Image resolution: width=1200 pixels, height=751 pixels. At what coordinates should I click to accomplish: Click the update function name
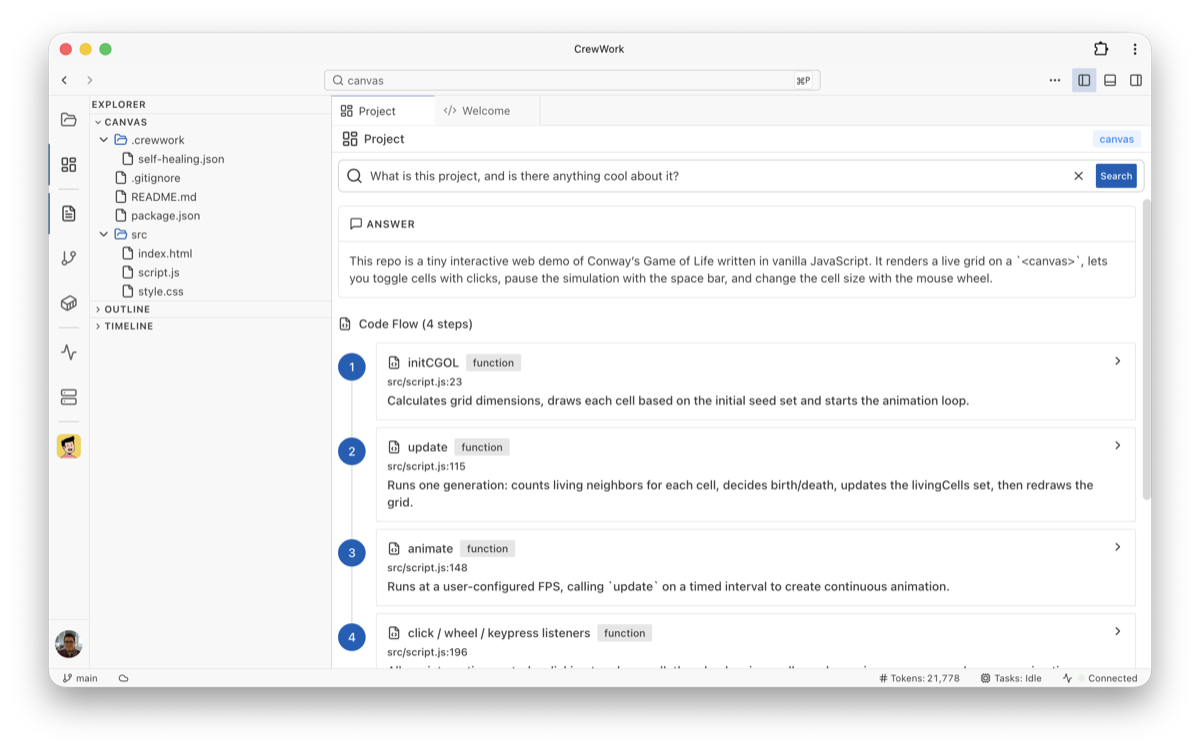[427, 447]
